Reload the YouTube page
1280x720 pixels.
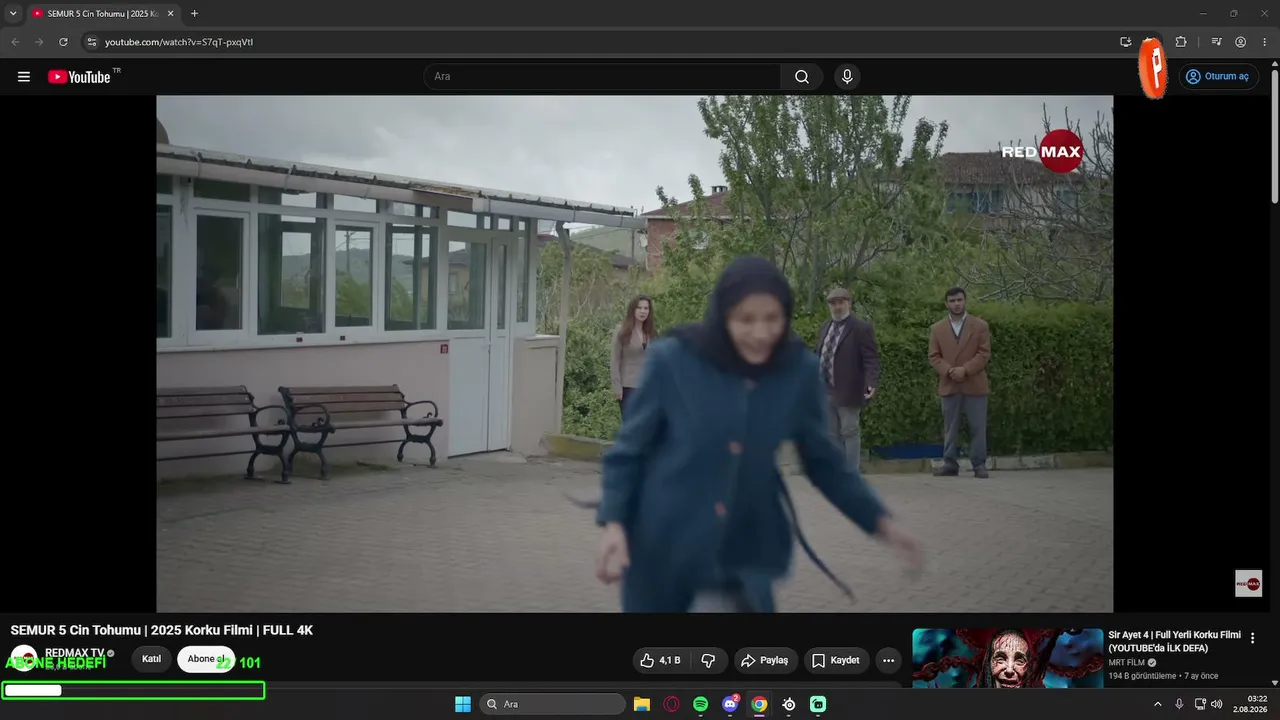click(x=63, y=42)
